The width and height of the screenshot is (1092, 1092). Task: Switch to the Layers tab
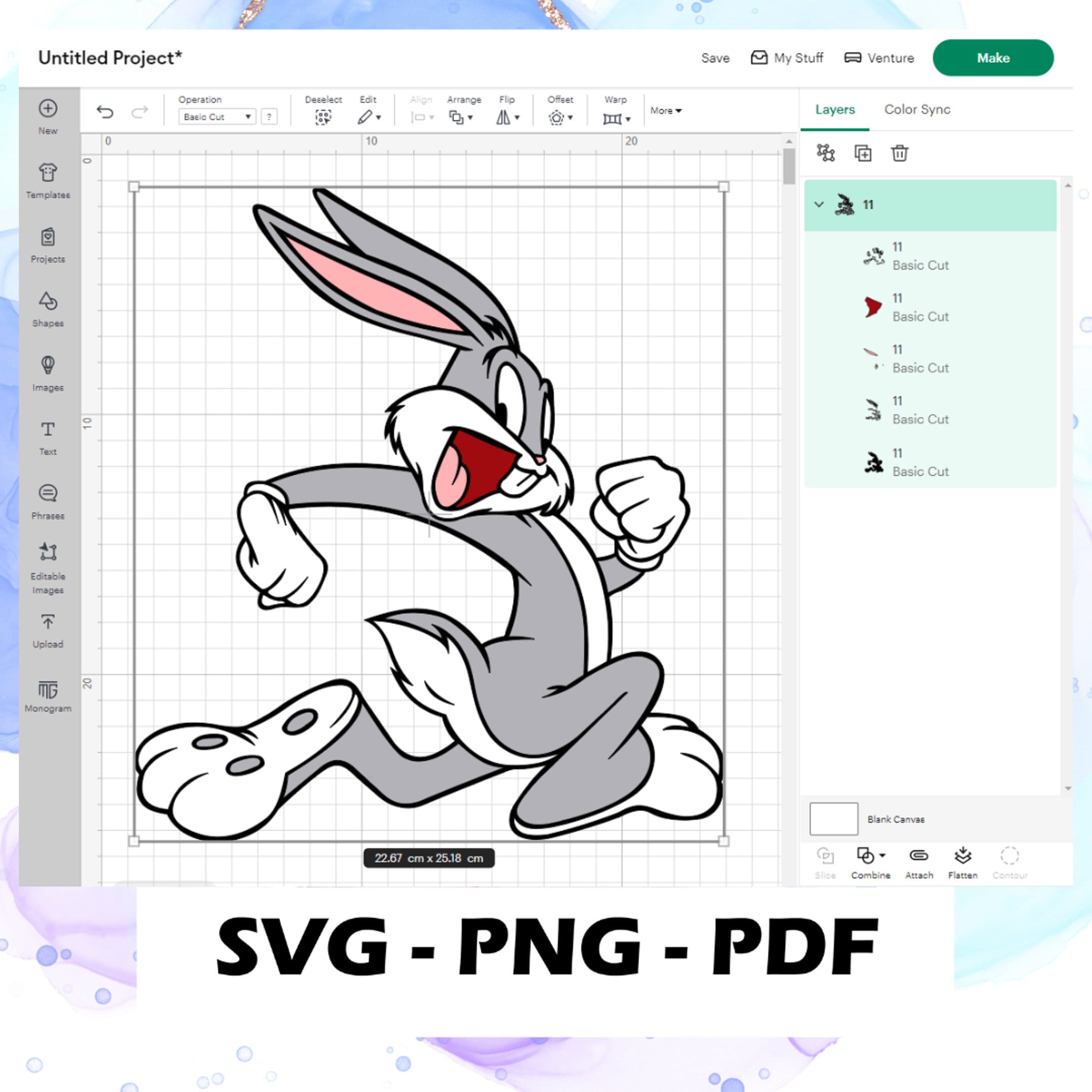tap(835, 110)
